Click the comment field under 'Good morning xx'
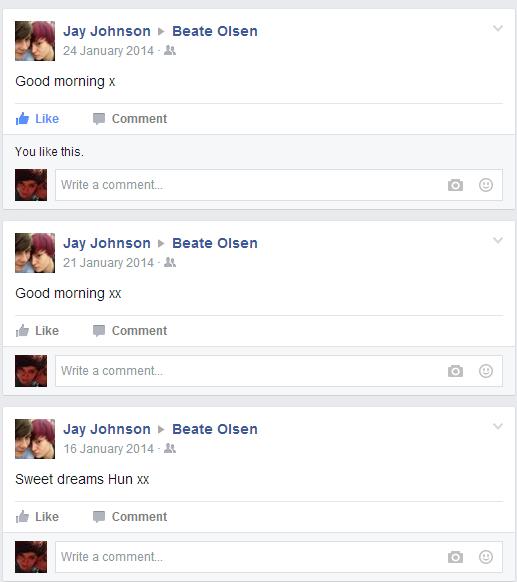 tap(279, 371)
